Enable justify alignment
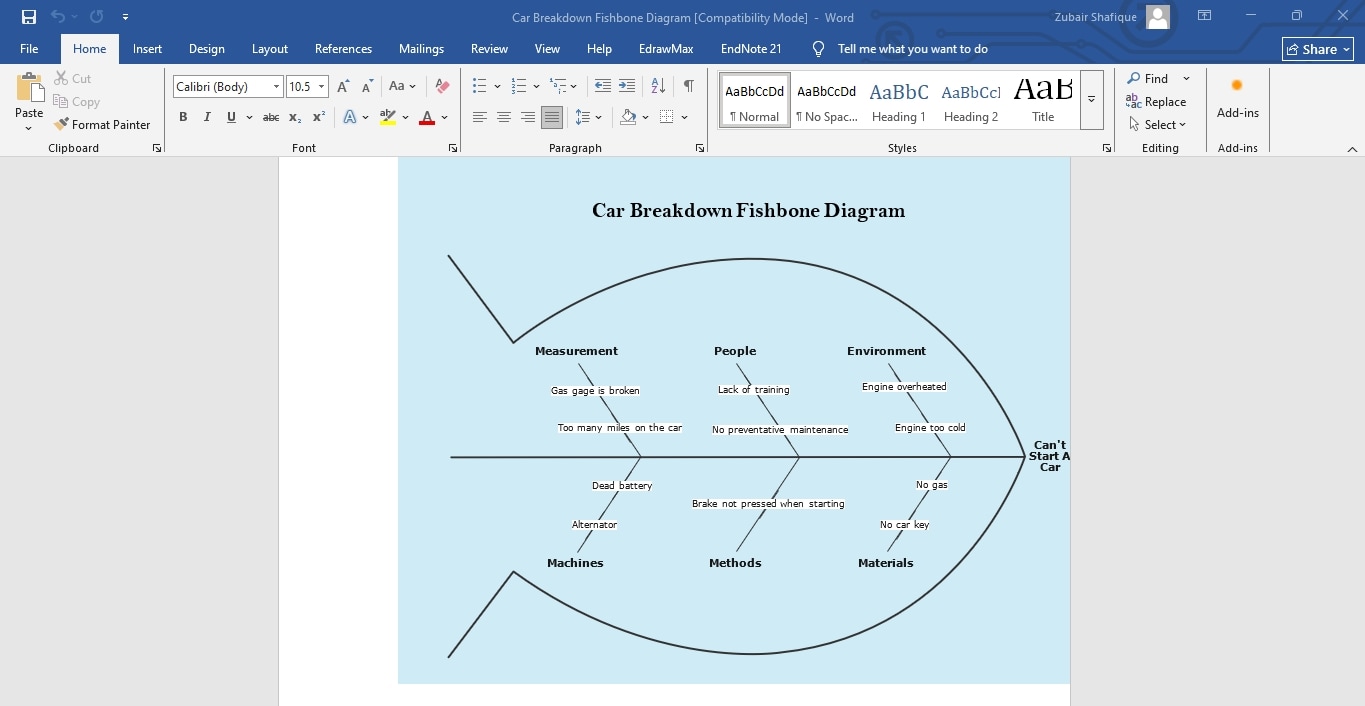 [x=551, y=117]
